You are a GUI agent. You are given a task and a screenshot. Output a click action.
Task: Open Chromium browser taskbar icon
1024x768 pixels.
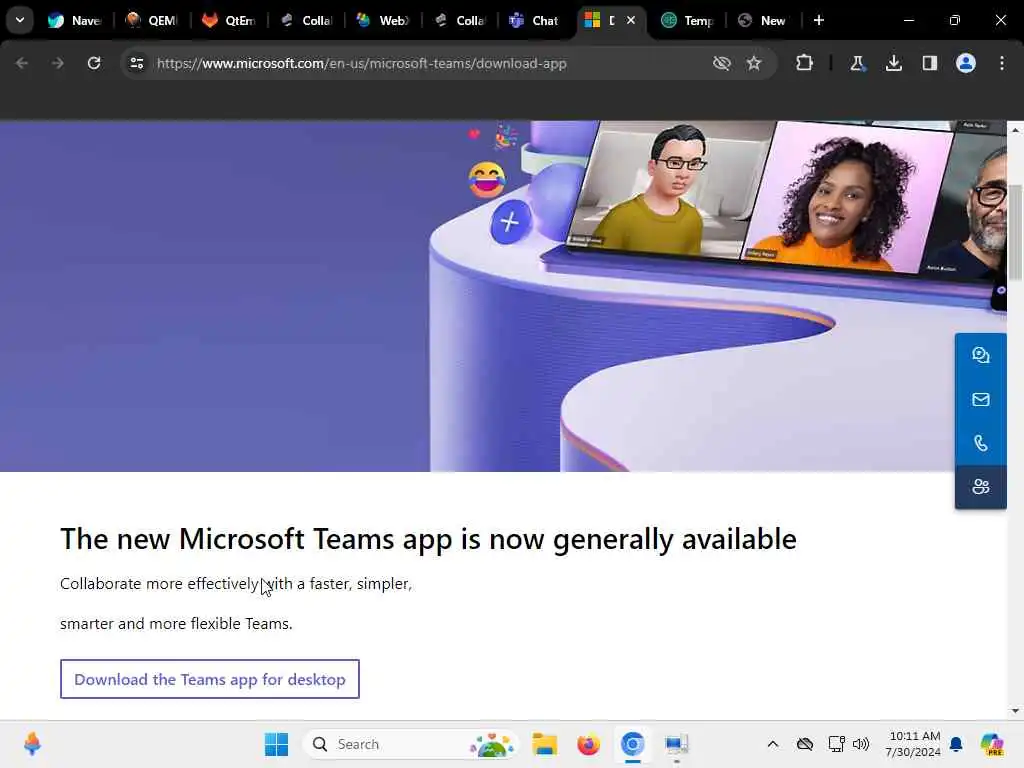632,744
